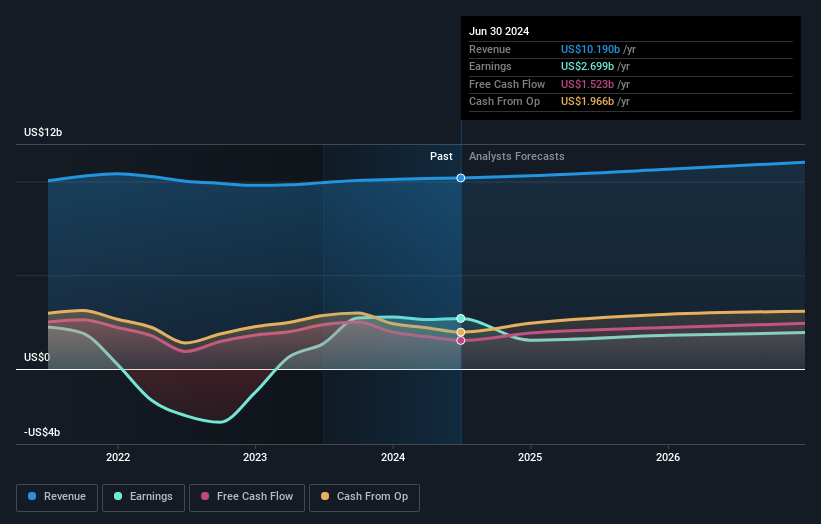Click the US$1.523b free cash flow value

click(x=587, y=84)
